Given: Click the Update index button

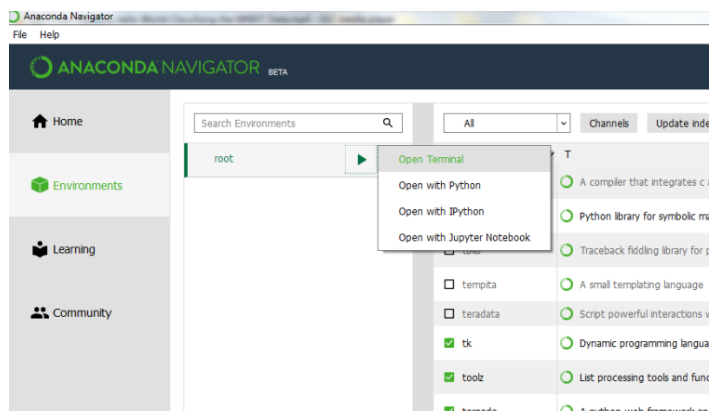Looking at the screenshot, I should (x=678, y=123).
